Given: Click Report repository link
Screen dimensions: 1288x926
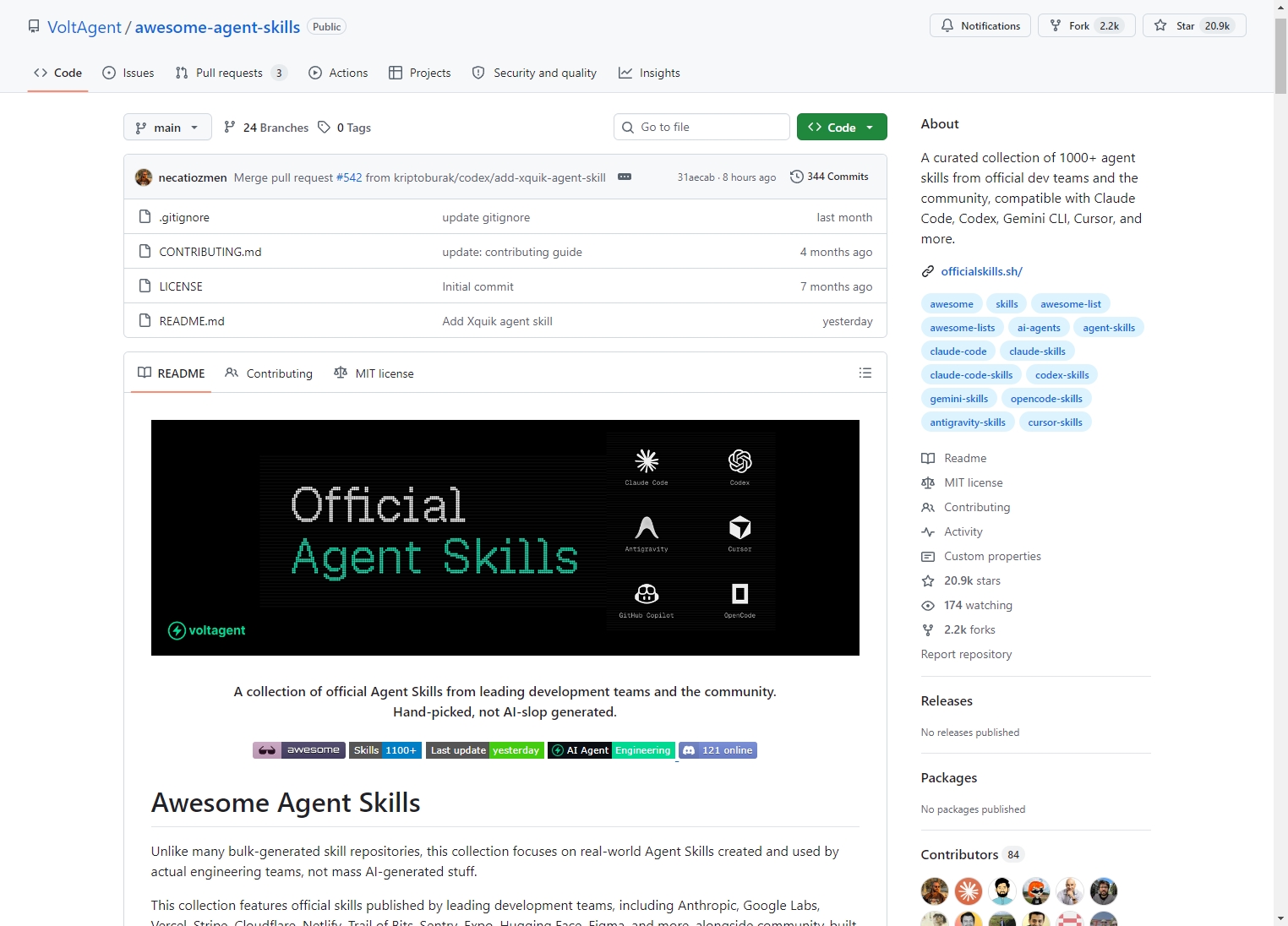Looking at the screenshot, I should (x=966, y=654).
